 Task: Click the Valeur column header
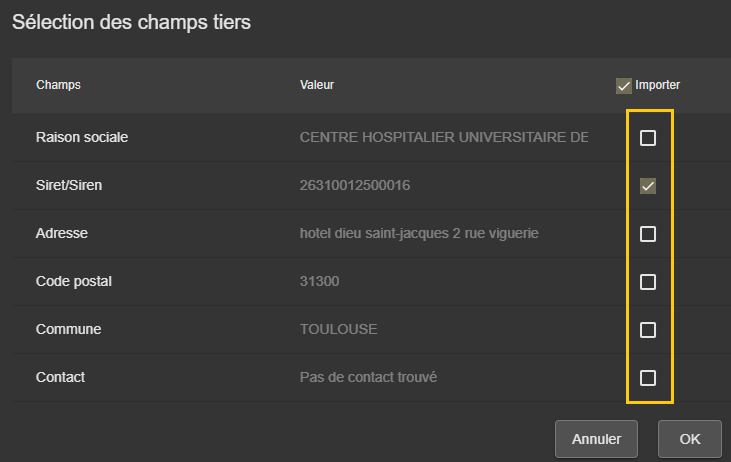click(x=317, y=85)
